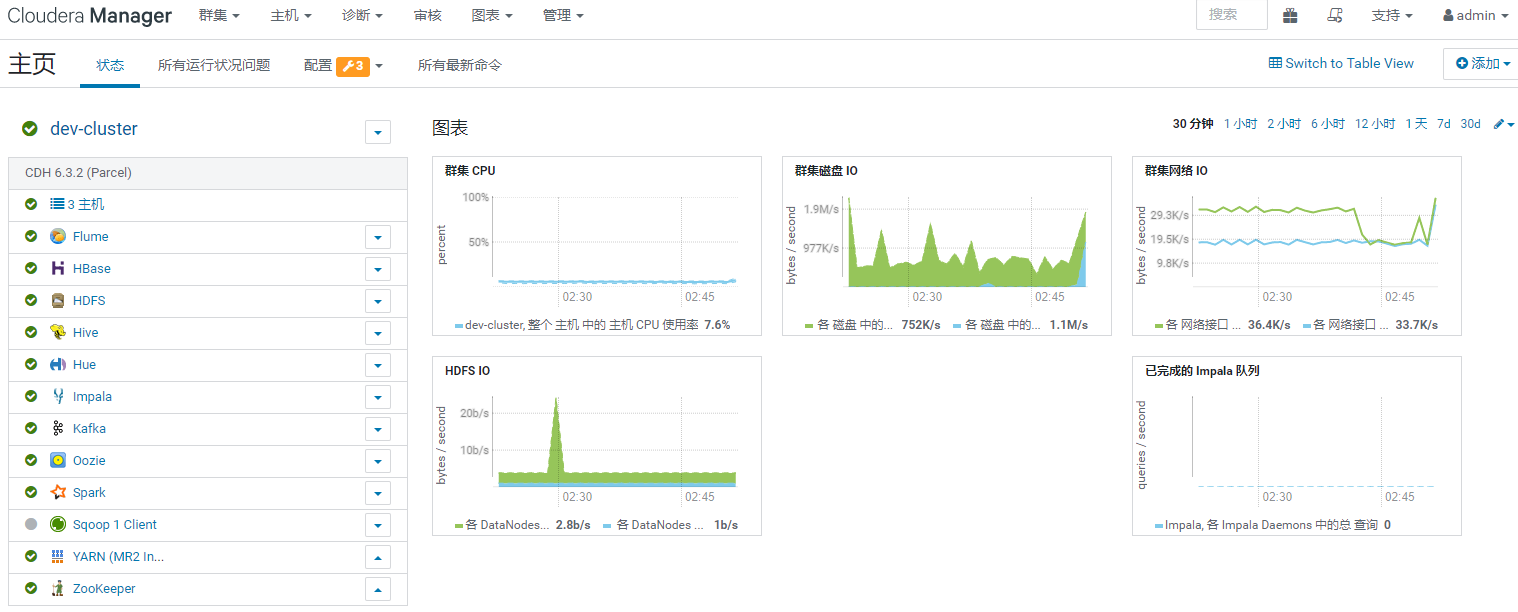This screenshot has width=1518, height=612.
Task: Open the parcels gift box icon
Action: tap(1290, 16)
